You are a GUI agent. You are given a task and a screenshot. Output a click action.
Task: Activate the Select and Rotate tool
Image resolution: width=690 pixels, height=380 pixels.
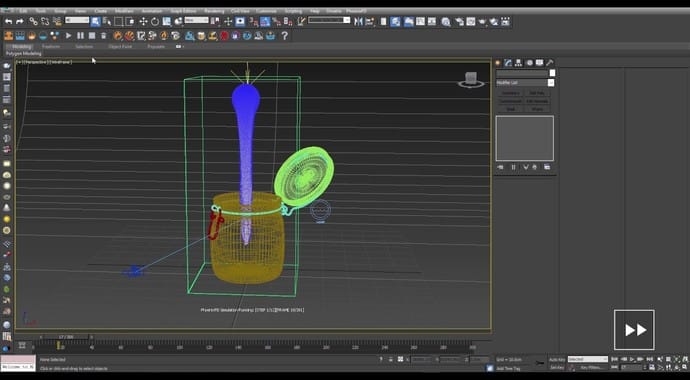tap(155, 21)
